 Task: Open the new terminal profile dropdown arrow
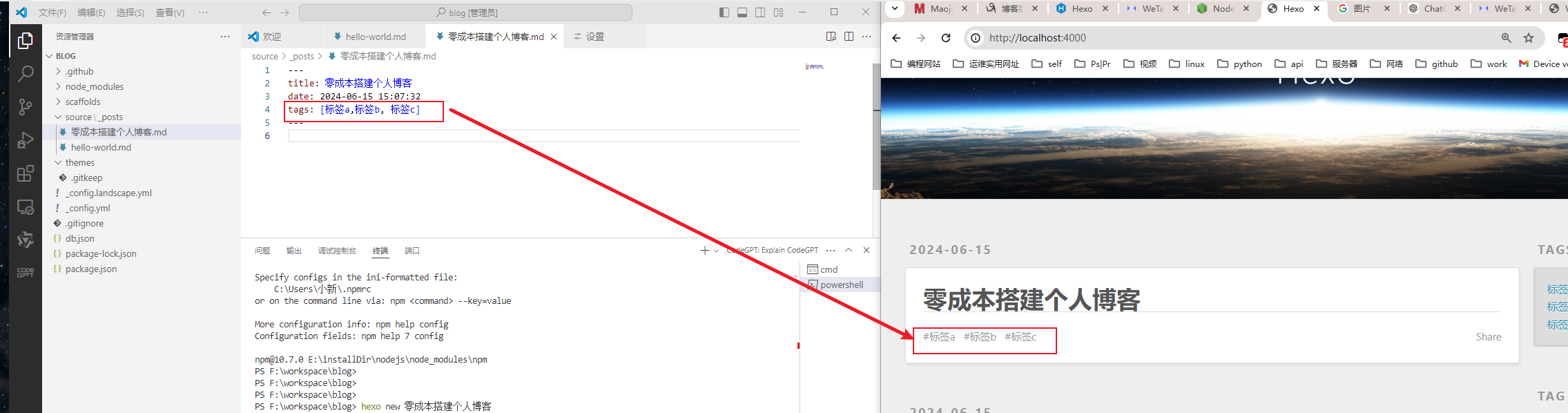717,251
